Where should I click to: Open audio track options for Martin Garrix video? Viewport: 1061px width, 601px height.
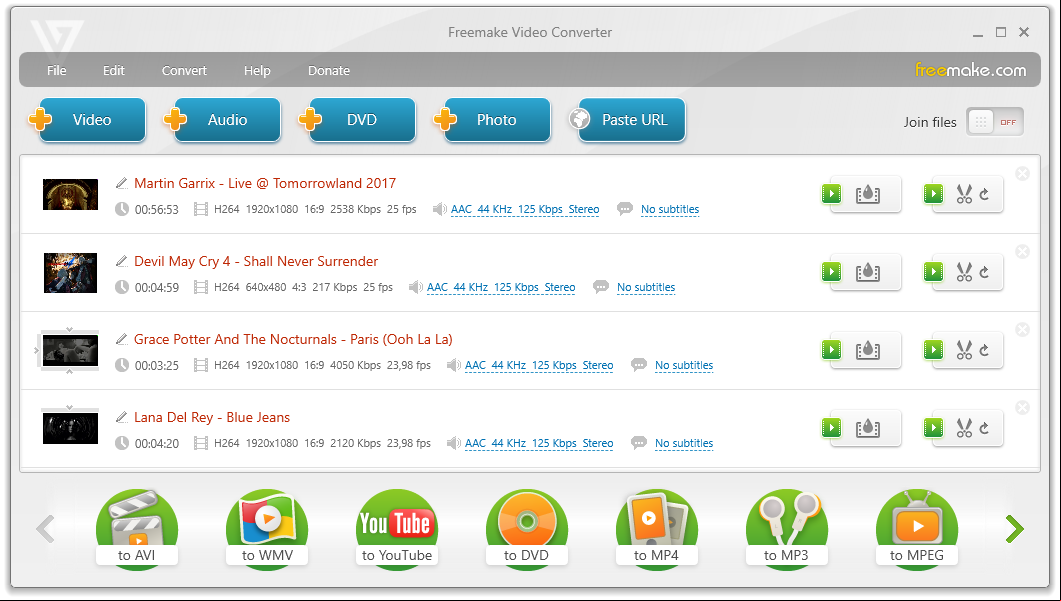(x=525, y=209)
